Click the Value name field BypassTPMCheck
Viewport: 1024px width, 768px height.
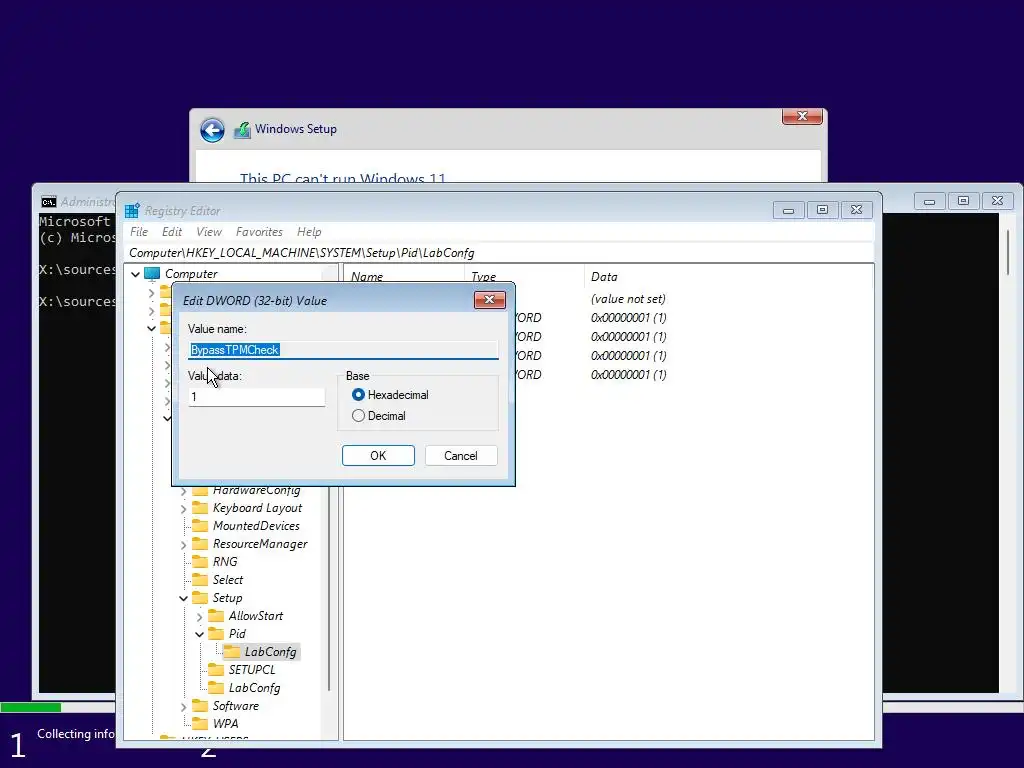[x=344, y=350]
